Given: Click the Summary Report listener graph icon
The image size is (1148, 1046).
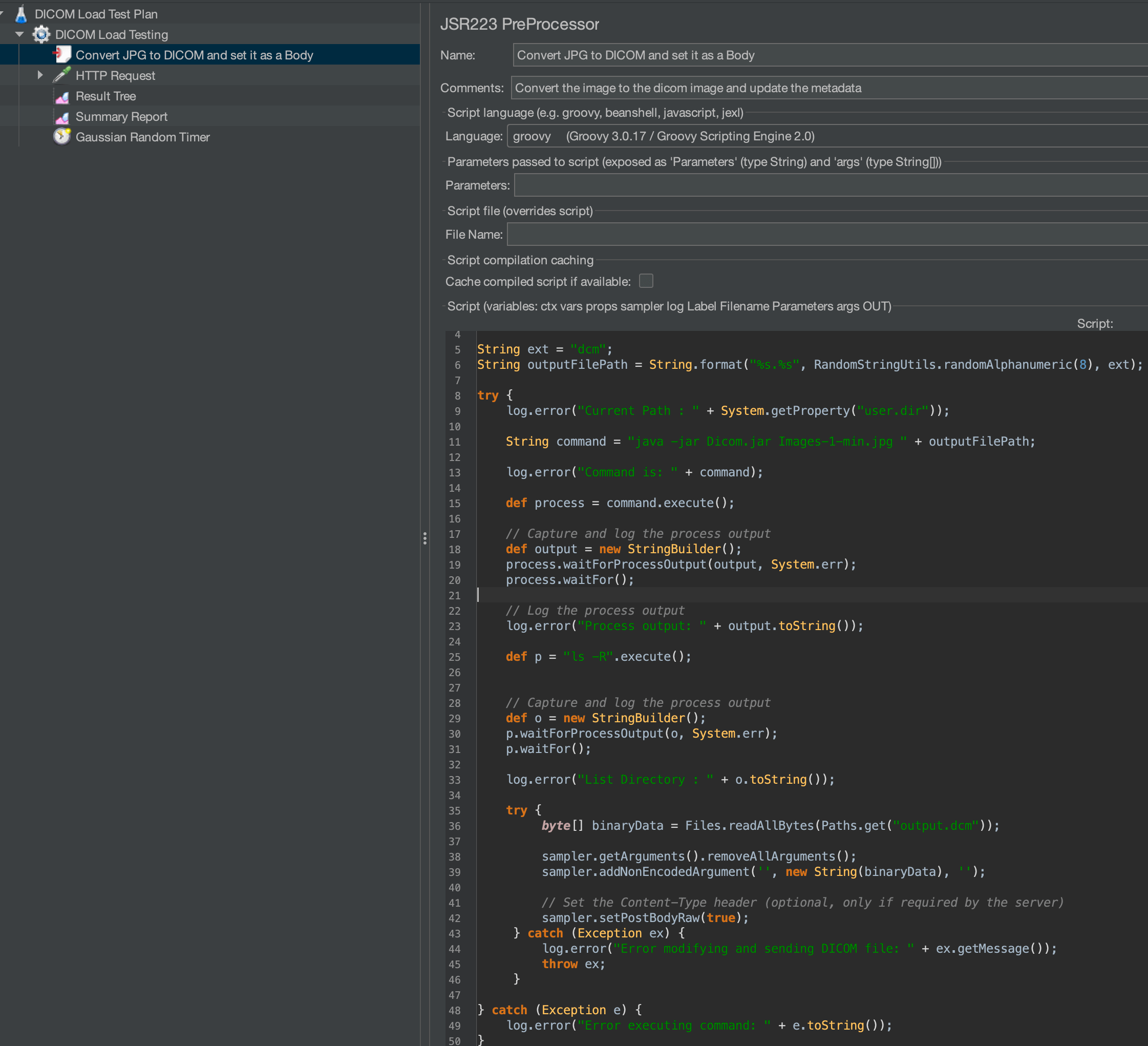Looking at the screenshot, I should click(62, 116).
